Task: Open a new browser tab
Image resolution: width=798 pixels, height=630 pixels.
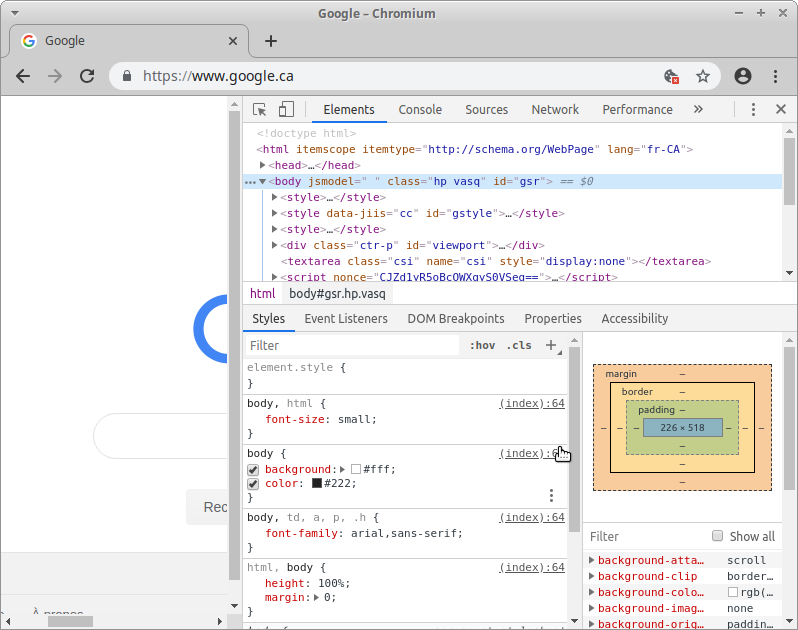Action: point(270,41)
